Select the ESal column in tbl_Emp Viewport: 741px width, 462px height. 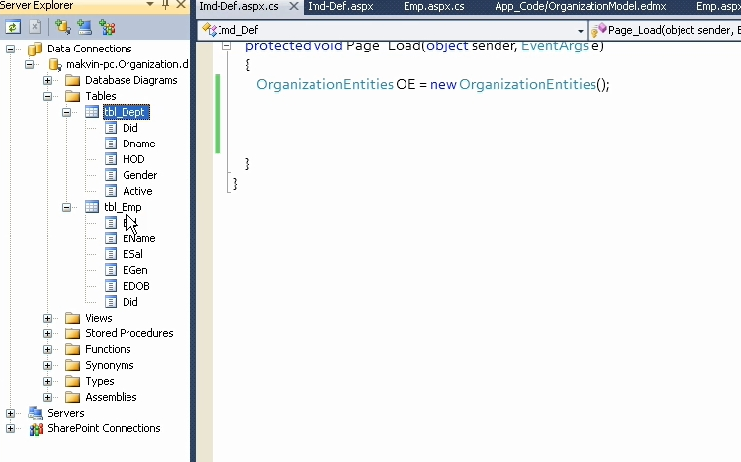135,255
